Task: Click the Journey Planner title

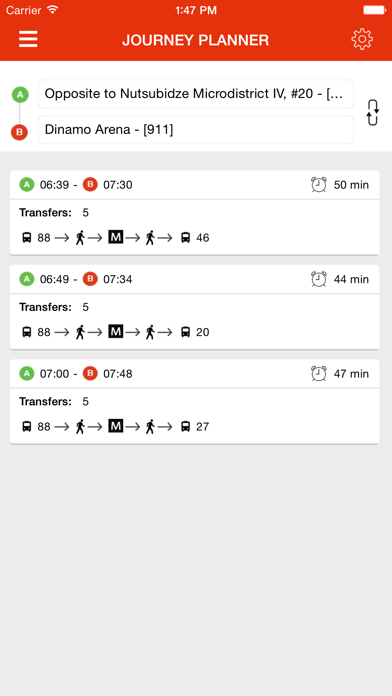Action: pyautogui.click(x=195, y=40)
